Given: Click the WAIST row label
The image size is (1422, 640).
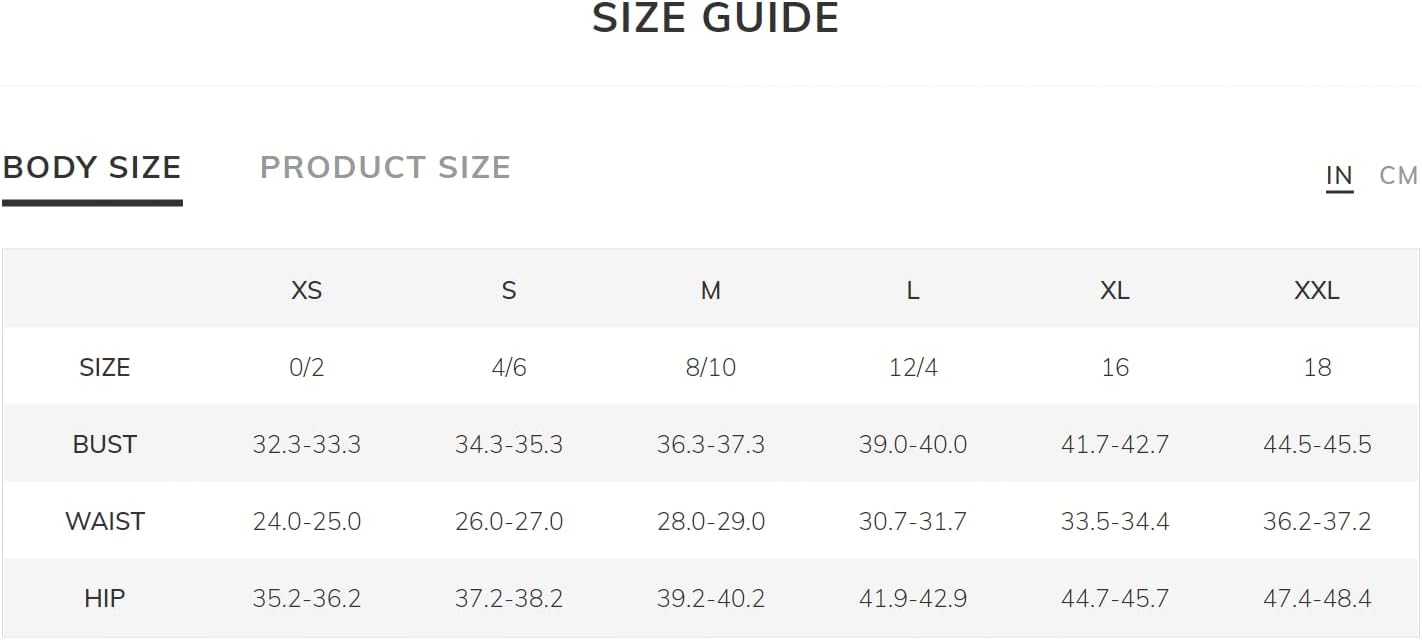Looking at the screenshot, I should pos(105,522).
